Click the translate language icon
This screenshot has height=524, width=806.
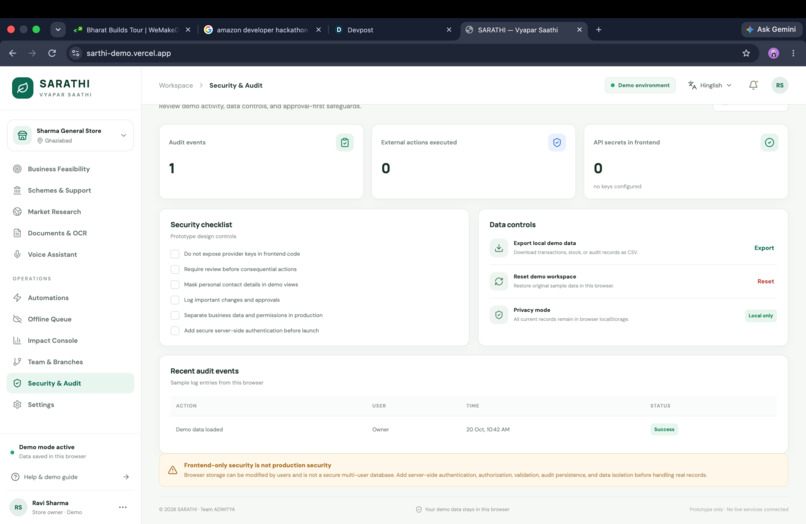[x=692, y=85]
